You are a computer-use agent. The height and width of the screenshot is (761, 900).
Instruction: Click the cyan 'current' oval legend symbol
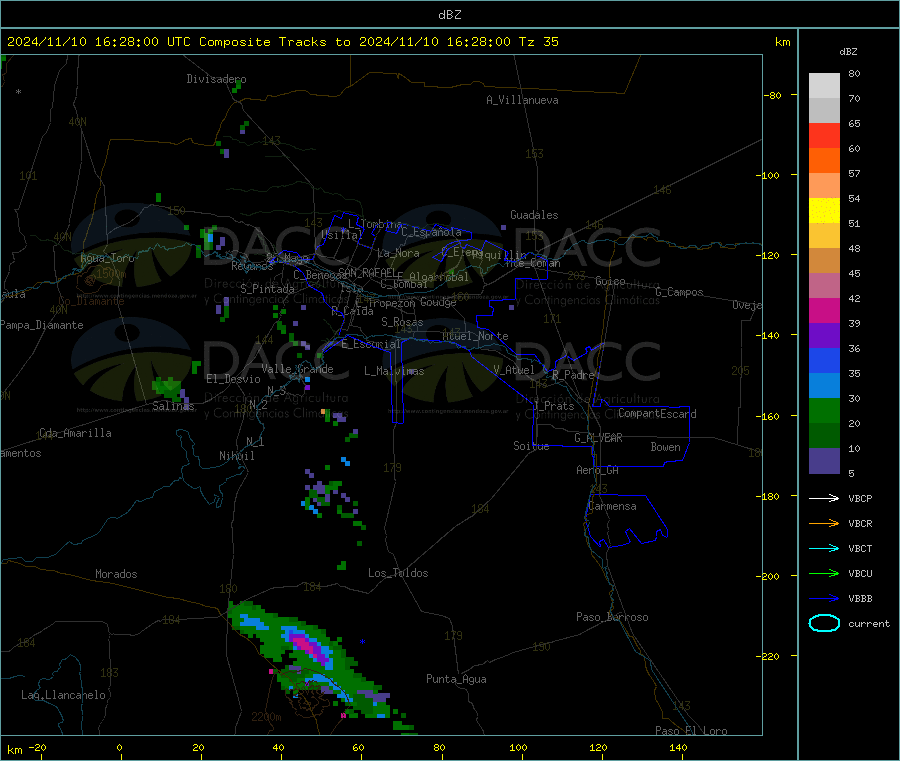pyautogui.click(x=824, y=623)
